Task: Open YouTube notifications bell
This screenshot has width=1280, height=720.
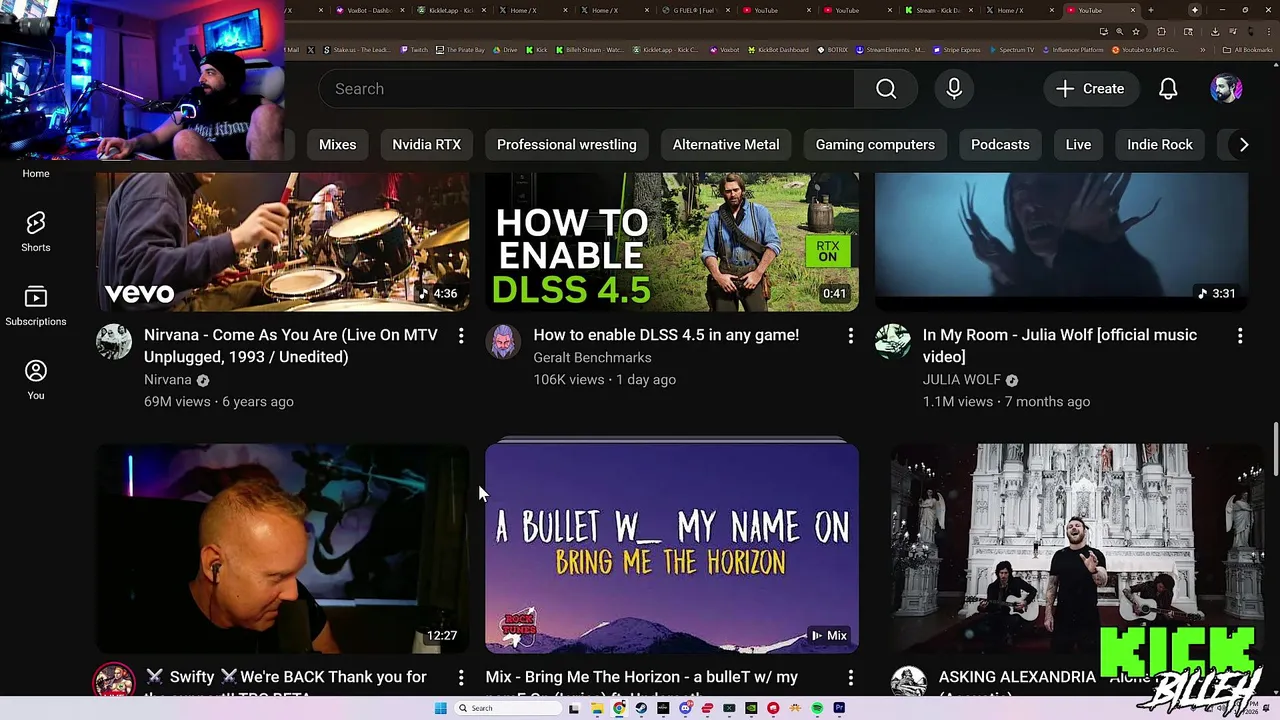Action: click(x=1168, y=89)
